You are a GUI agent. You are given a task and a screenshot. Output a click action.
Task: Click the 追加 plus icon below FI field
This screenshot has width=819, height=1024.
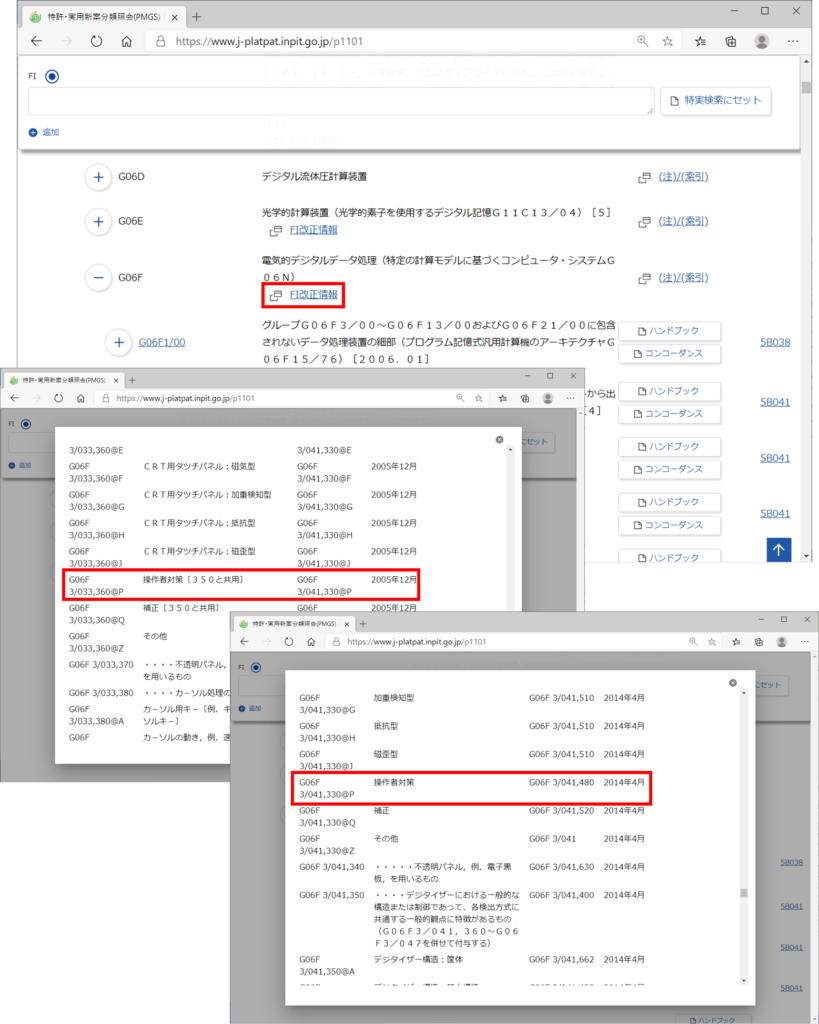click(x=33, y=132)
